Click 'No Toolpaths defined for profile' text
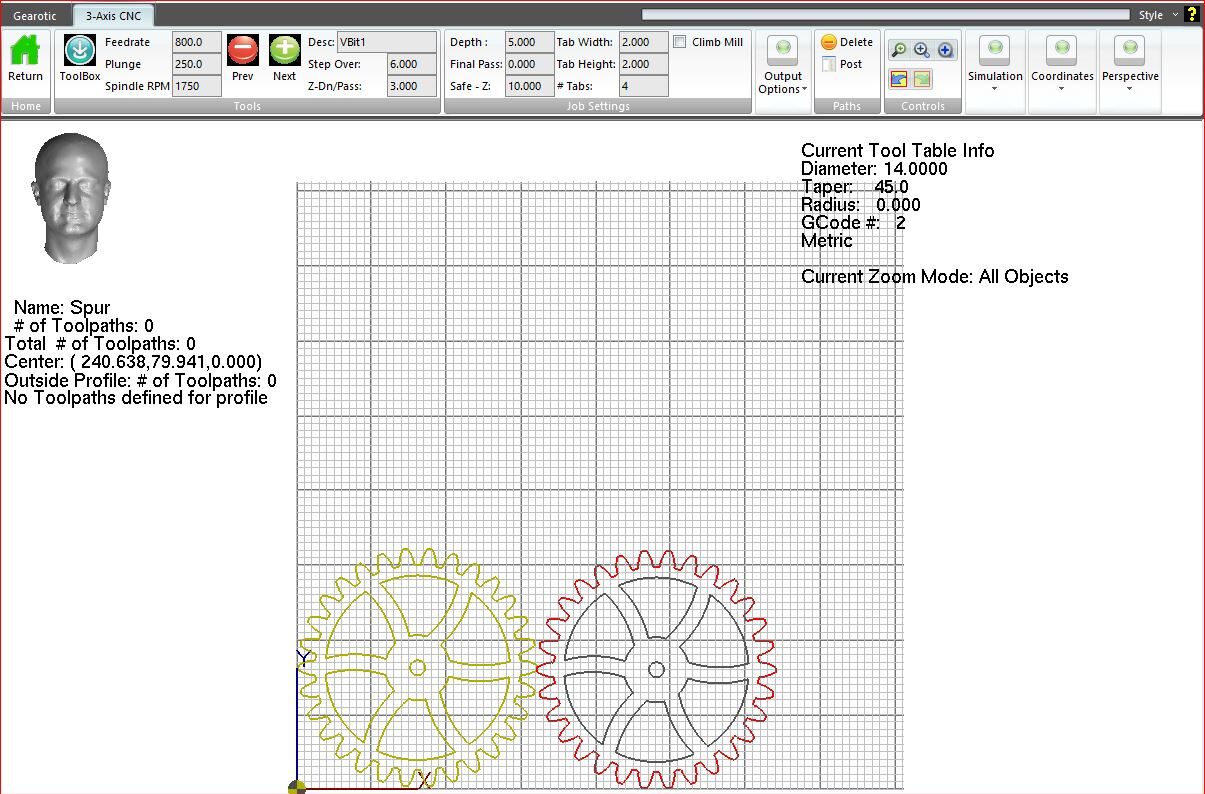Screen dimensions: 1205x794 pos(136,398)
